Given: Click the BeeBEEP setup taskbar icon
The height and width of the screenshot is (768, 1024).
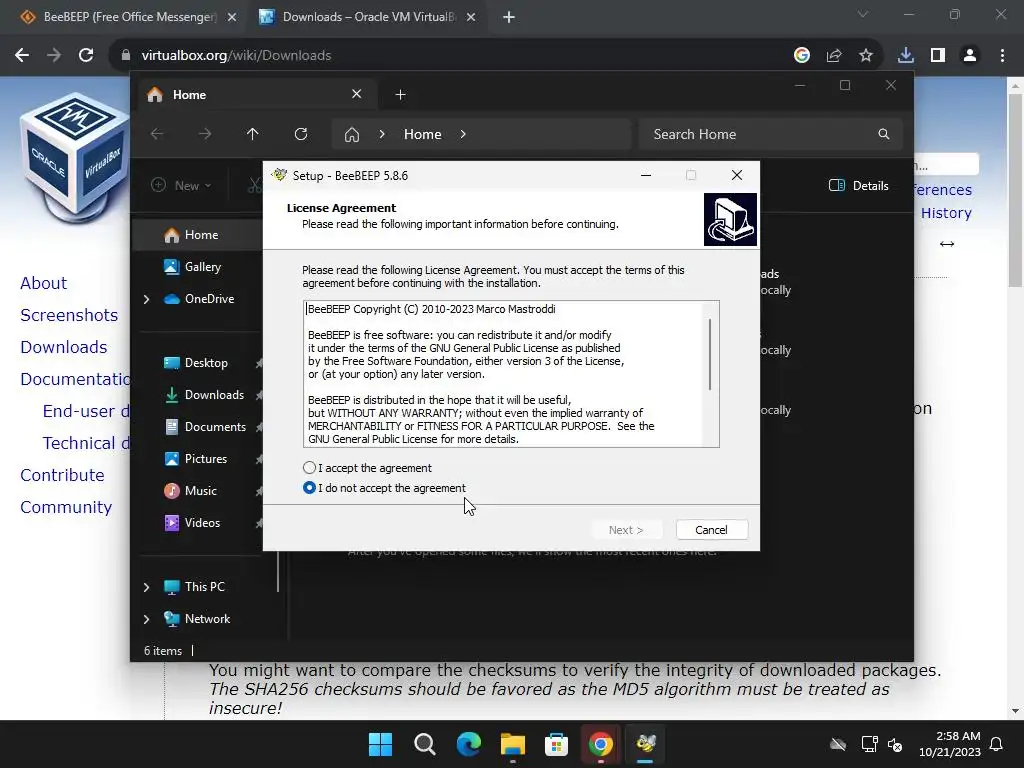Looking at the screenshot, I should coord(645,744).
